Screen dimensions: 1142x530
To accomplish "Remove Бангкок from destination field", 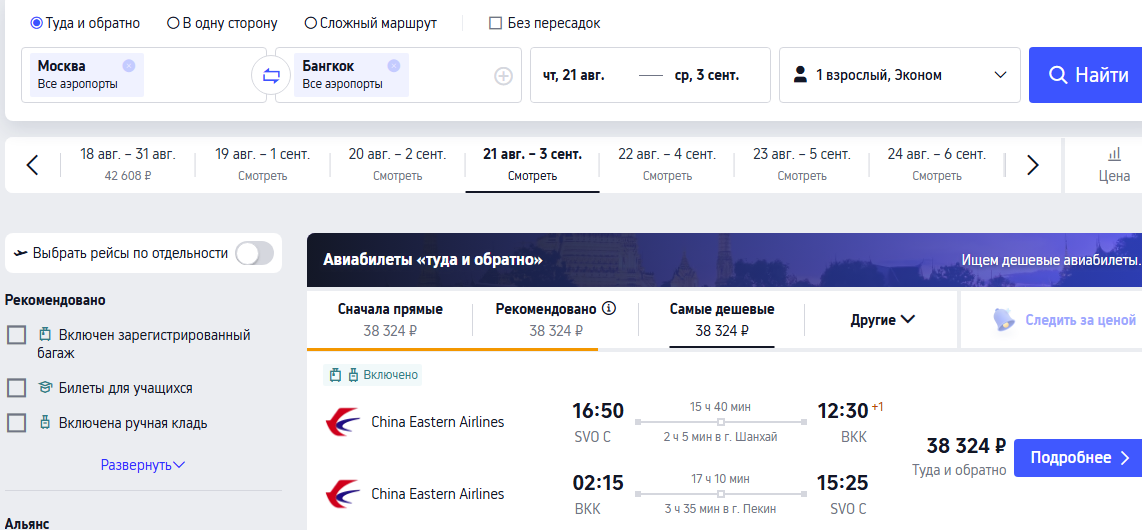I will 394,66.
